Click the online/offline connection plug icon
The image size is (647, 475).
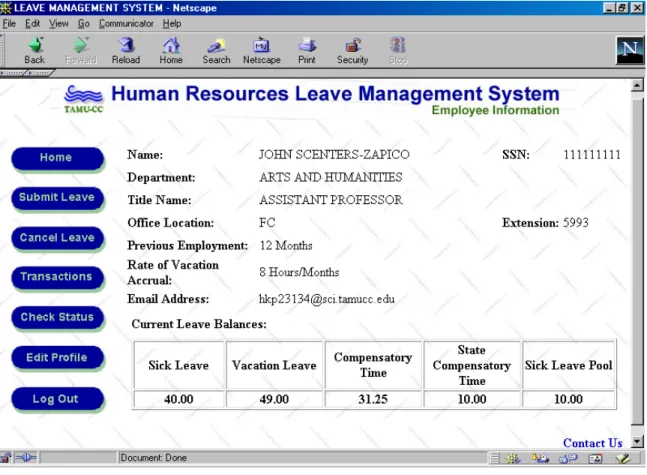point(26,458)
